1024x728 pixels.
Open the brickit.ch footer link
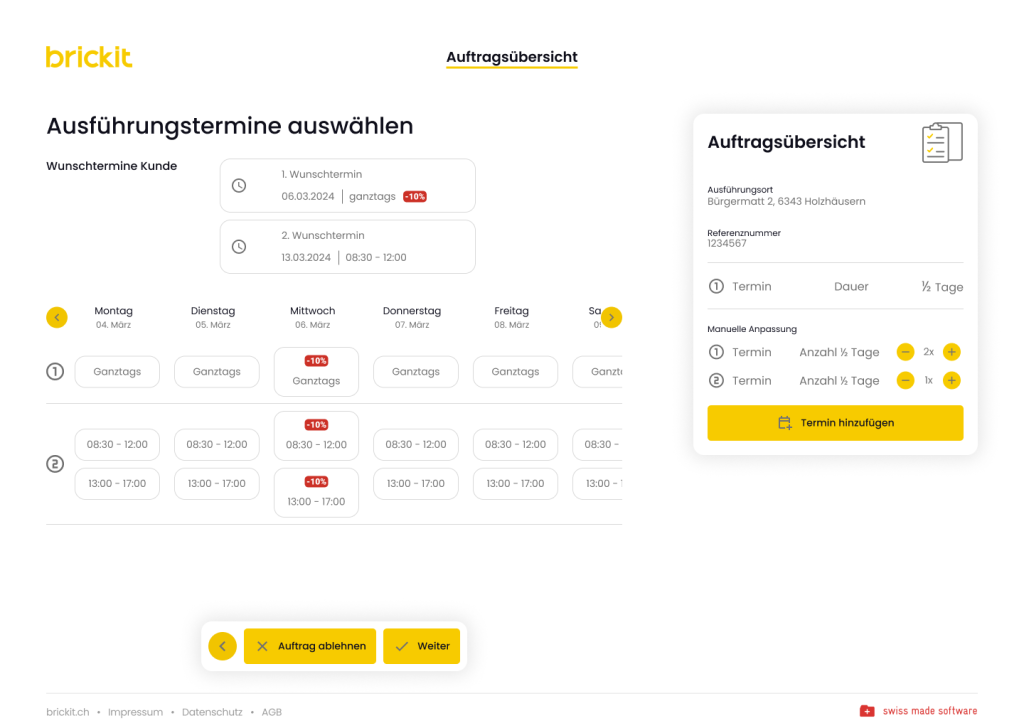(68, 712)
